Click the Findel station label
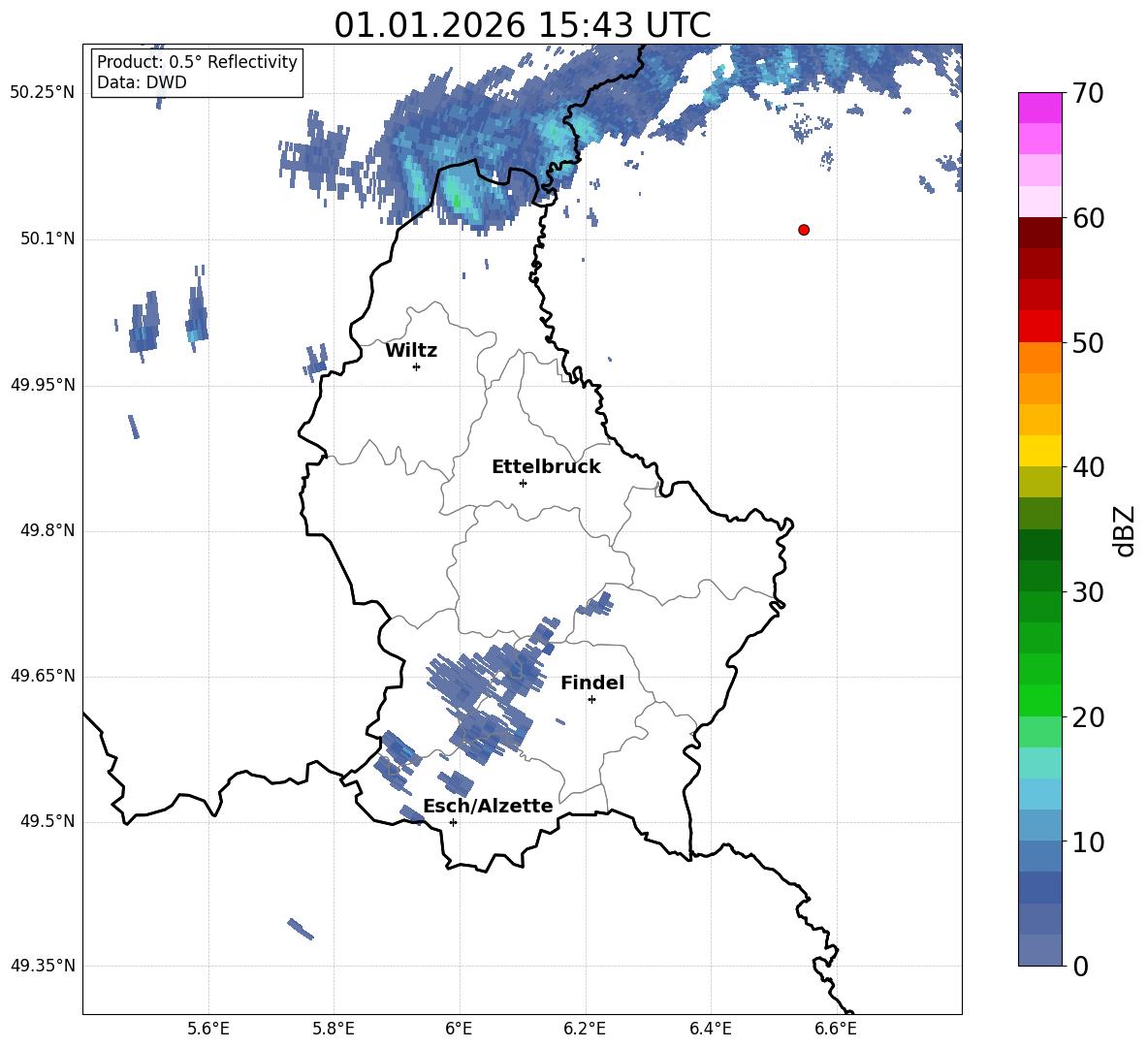The image size is (1148, 1048). pos(592,683)
